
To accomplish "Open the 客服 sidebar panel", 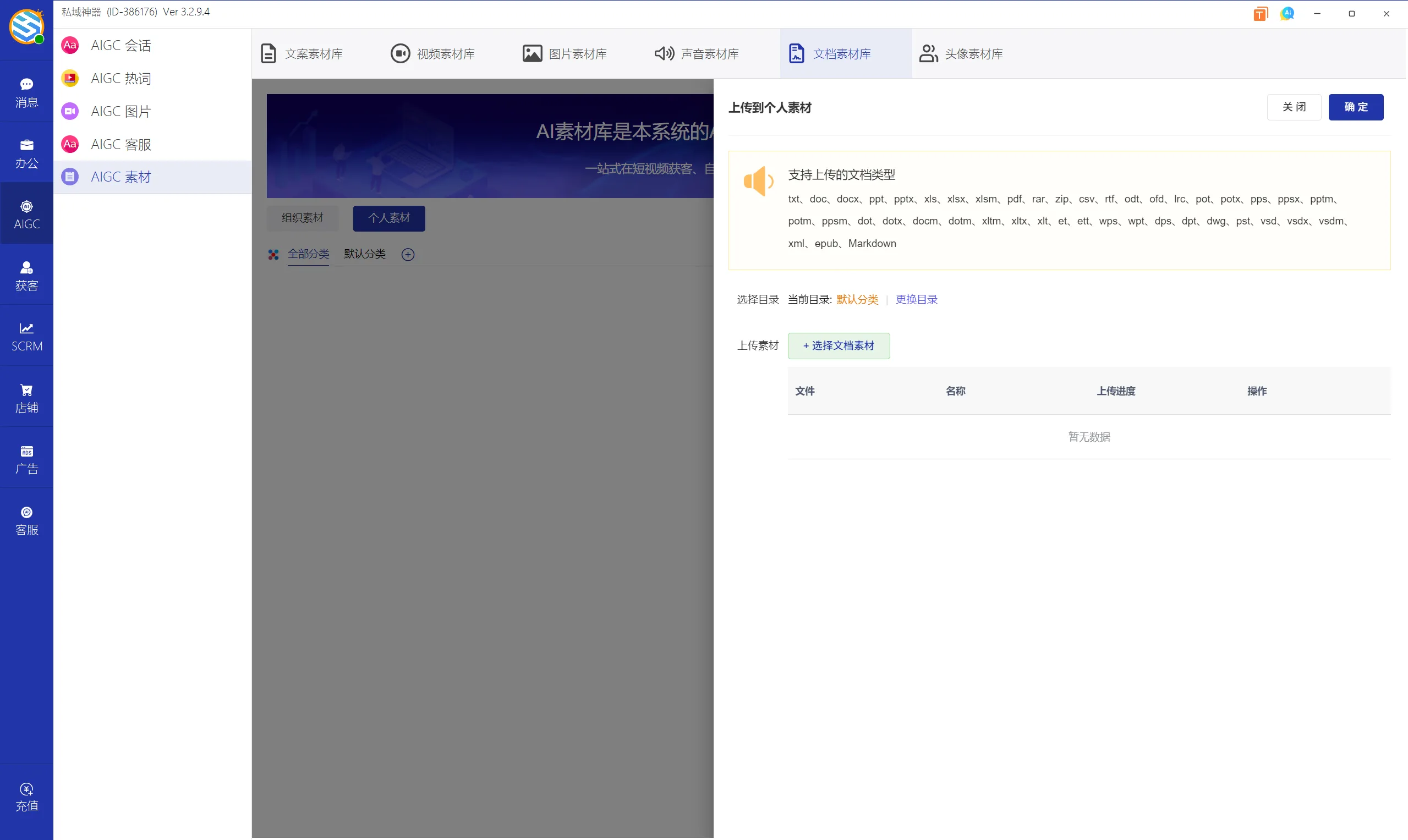I will (x=26, y=520).
